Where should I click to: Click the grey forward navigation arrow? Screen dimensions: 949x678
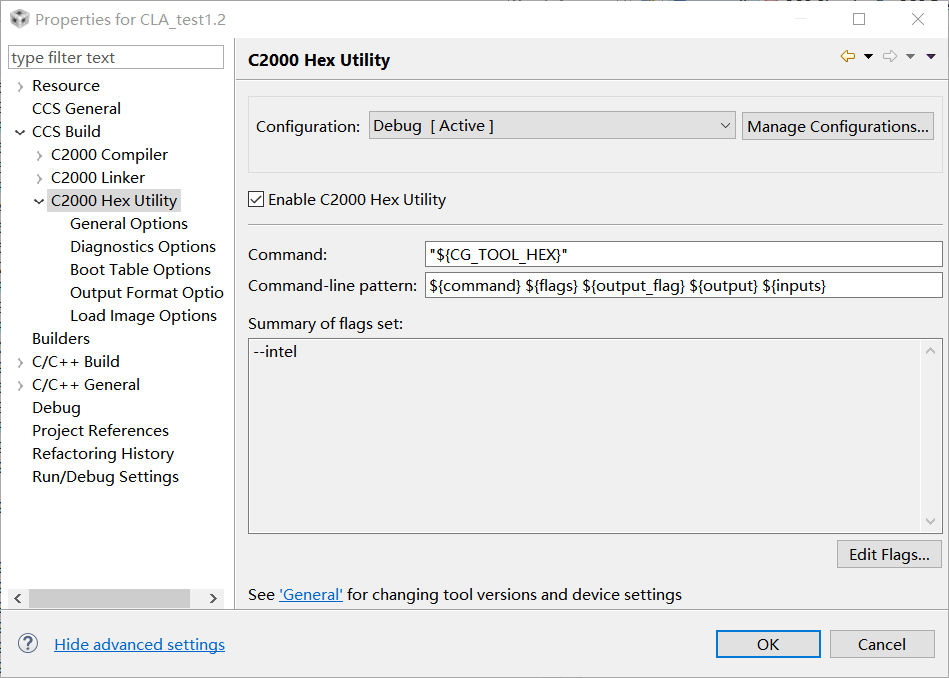tap(890, 56)
